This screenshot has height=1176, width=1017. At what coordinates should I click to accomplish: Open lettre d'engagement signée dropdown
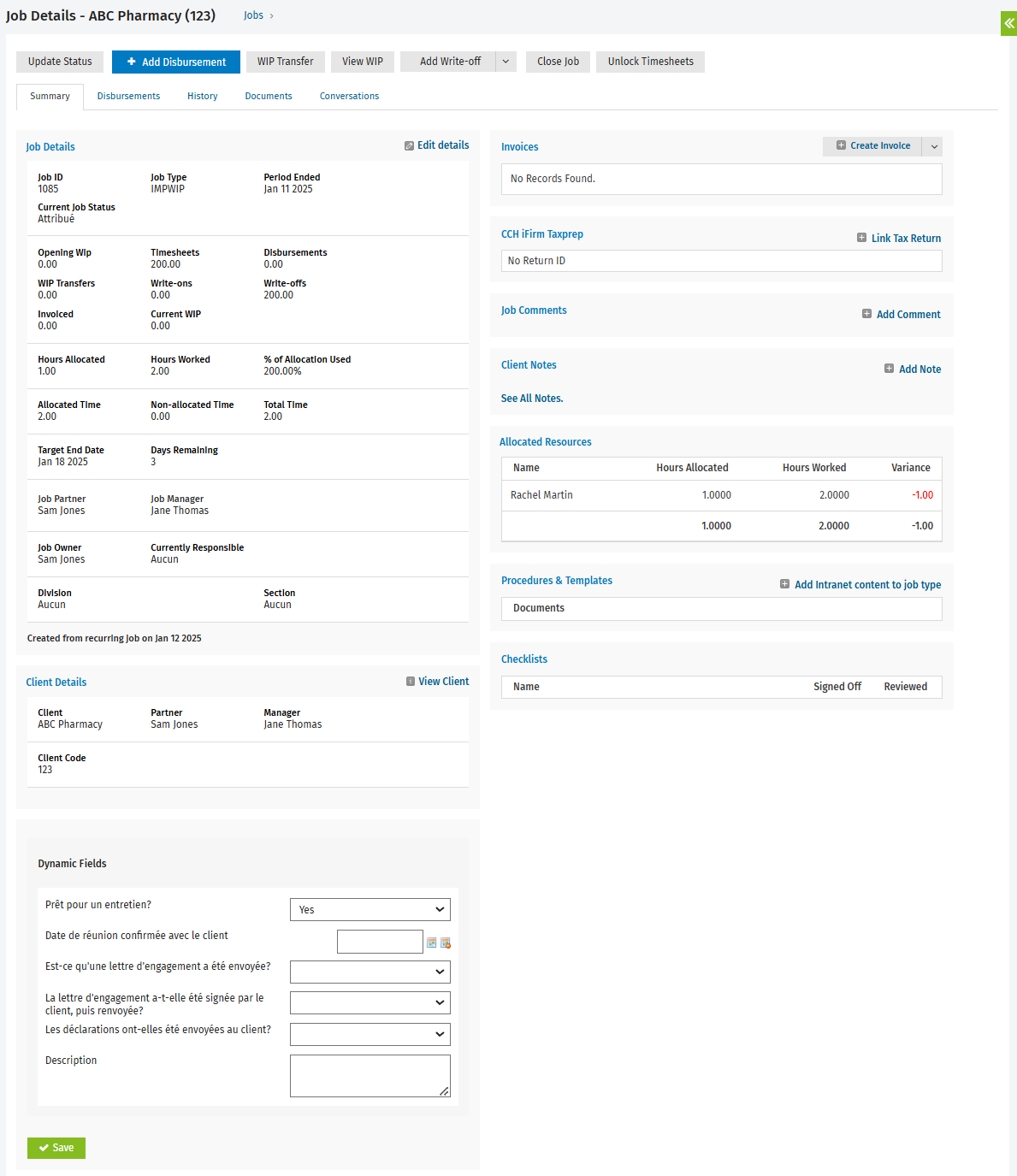(x=370, y=1002)
